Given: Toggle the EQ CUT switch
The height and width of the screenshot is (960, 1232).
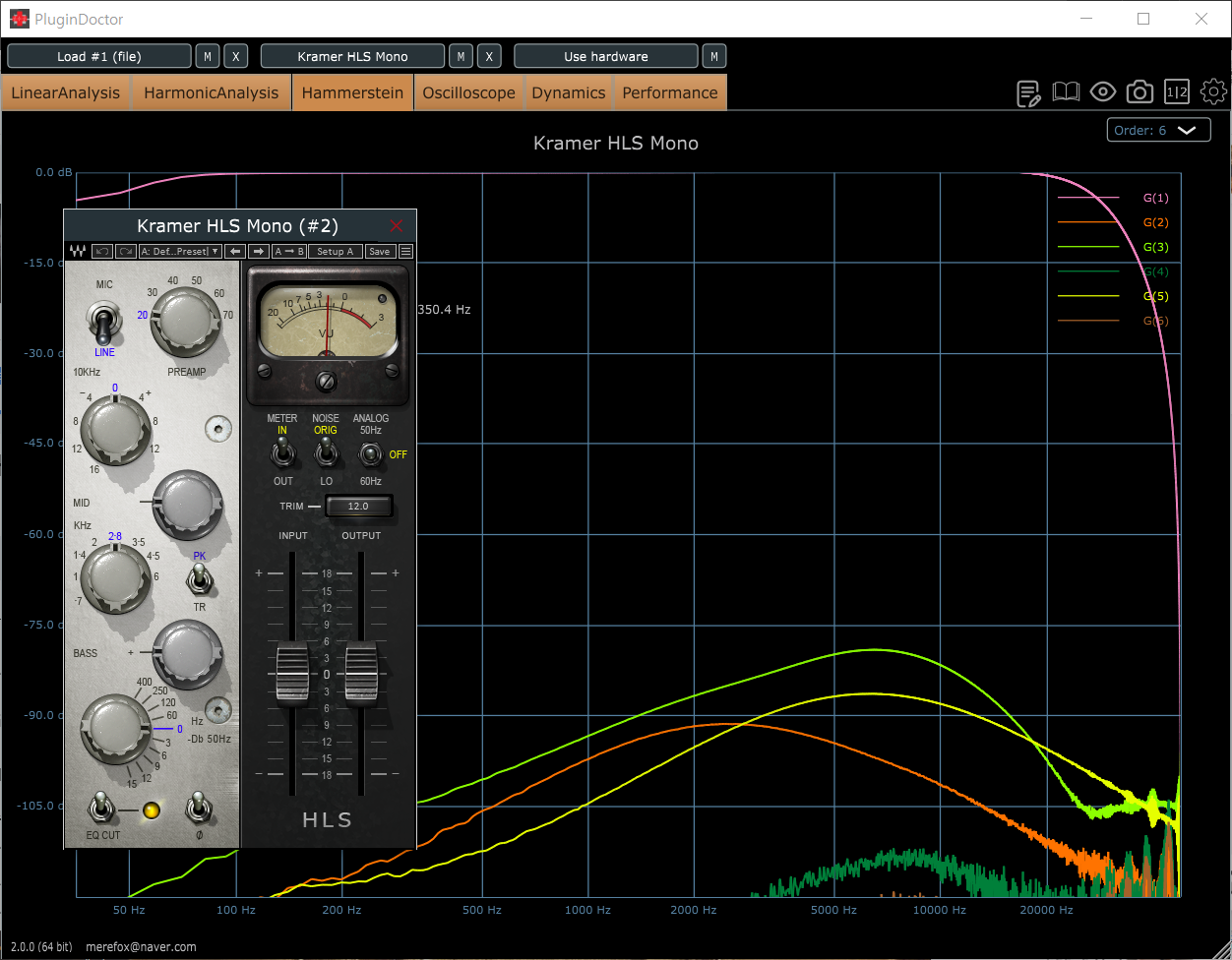Looking at the screenshot, I should coord(100,809).
